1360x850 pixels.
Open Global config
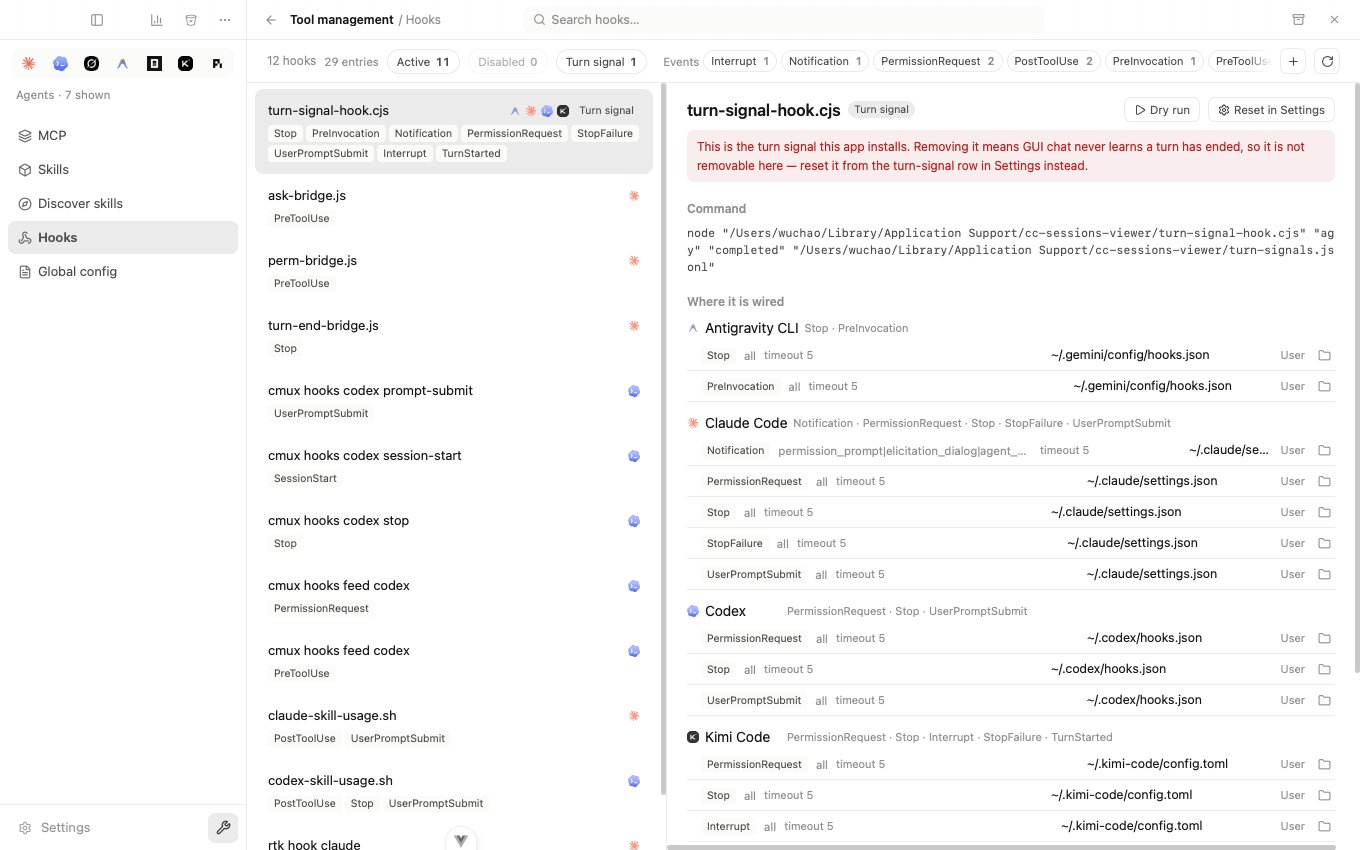coord(123,271)
